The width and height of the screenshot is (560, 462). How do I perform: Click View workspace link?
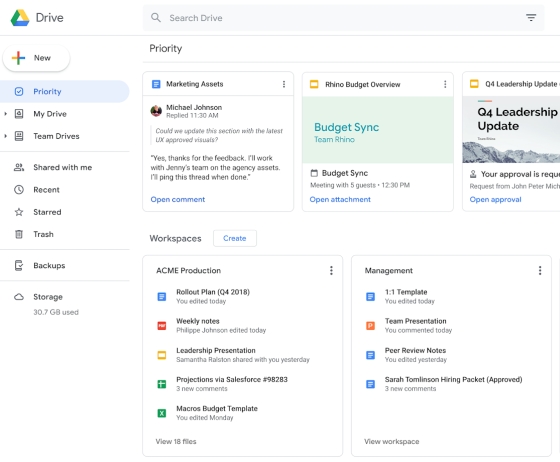coord(392,442)
